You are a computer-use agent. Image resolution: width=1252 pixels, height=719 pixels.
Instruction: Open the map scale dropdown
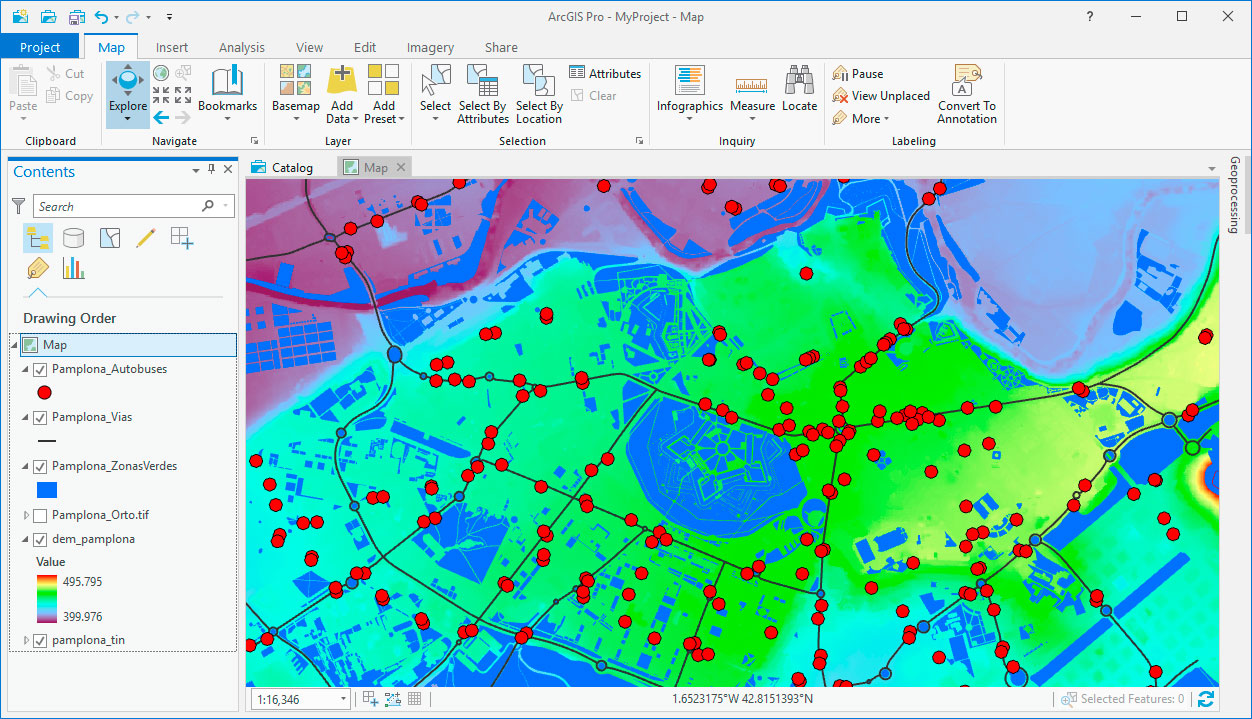[343, 700]
